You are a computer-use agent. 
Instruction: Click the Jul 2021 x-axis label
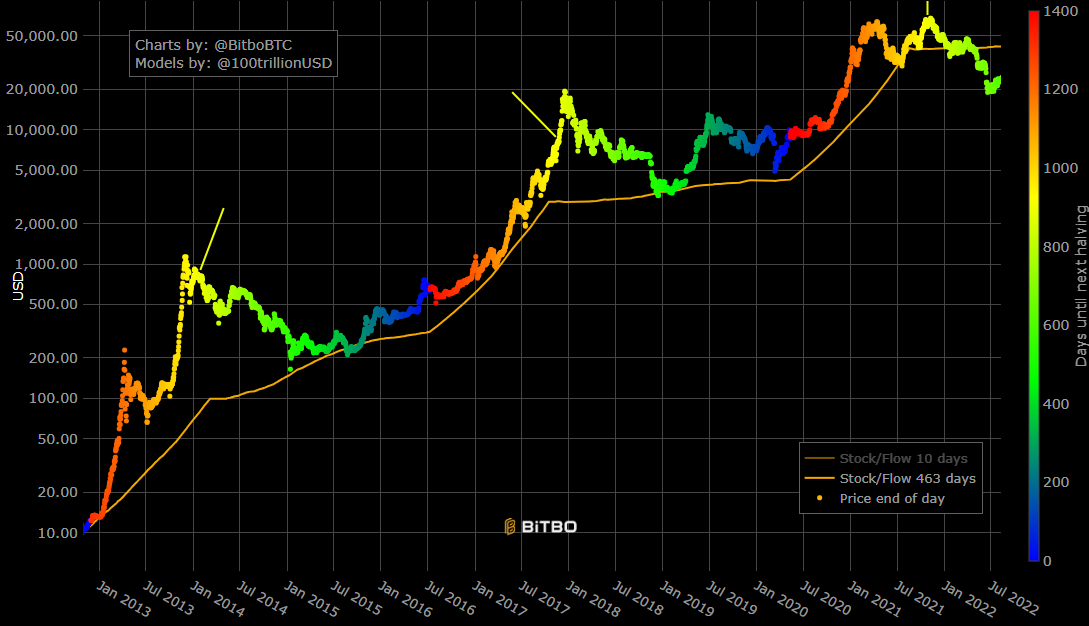pyautogui.click(x=920, y=599)
